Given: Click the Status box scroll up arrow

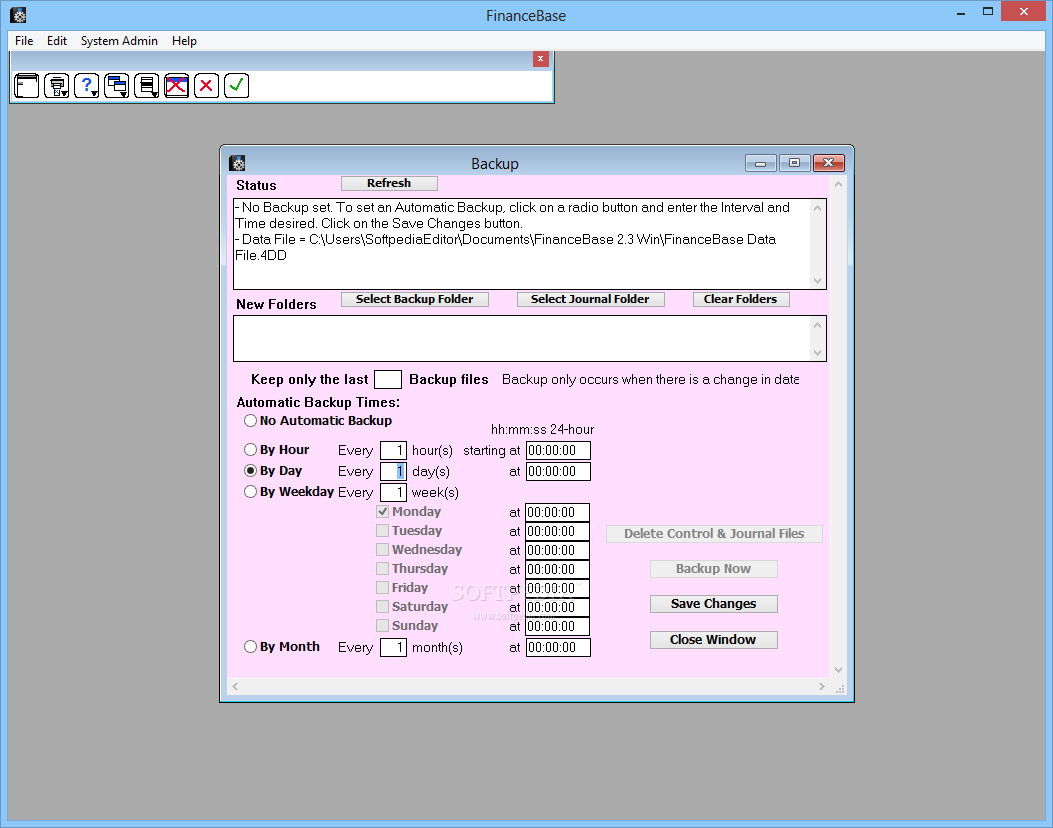Looking at the screenshot, I should coord(817,208).
